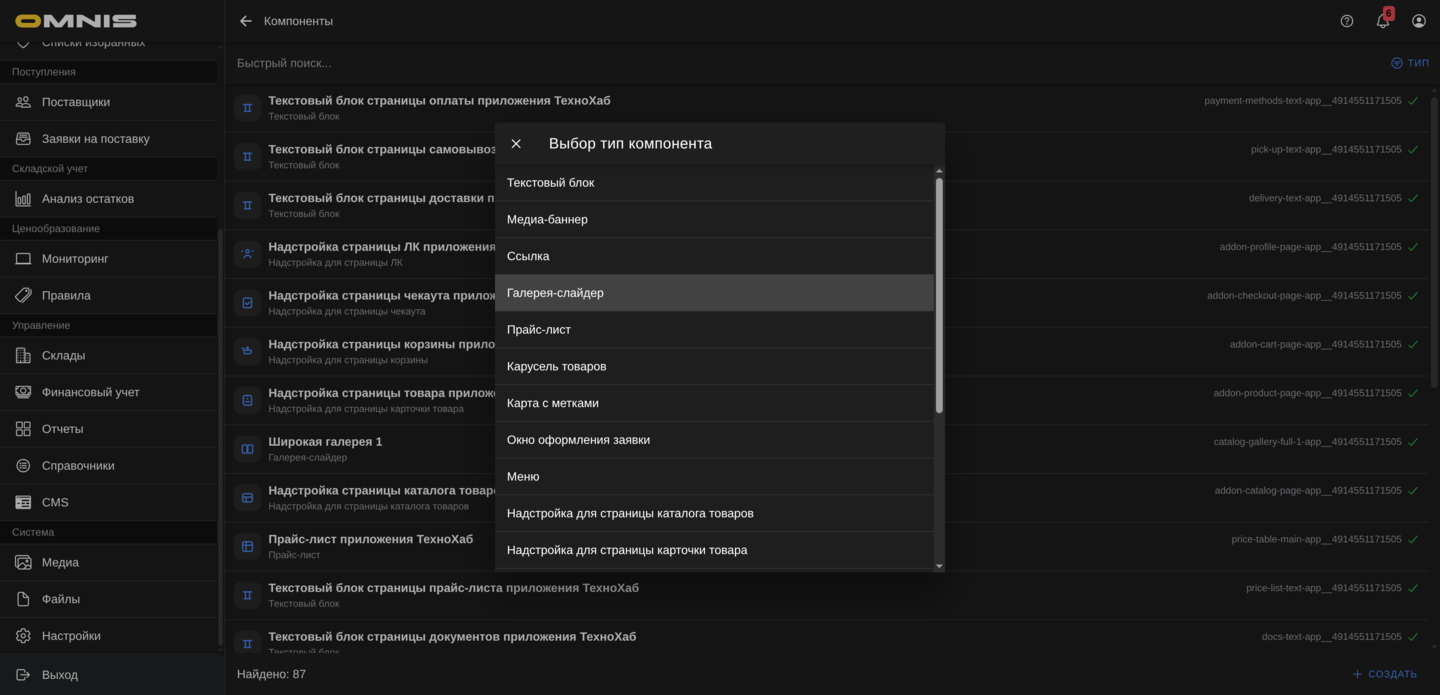The width and height of the screenshot is (1440, 695).
Task: Click the text block icon beside оплаты component
Action: pos(246,107)
